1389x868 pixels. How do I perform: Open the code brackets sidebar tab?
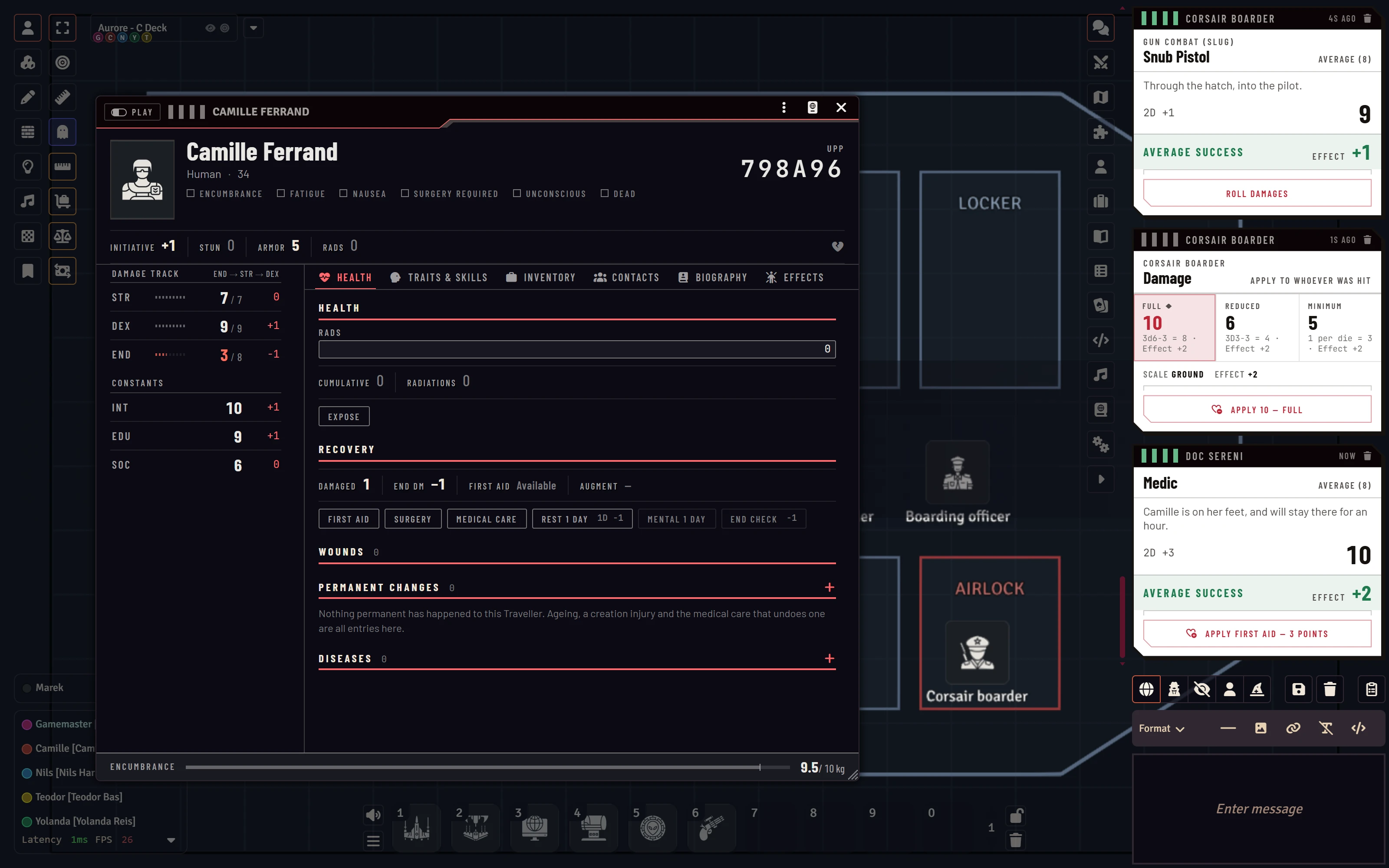pos(1100,340)
